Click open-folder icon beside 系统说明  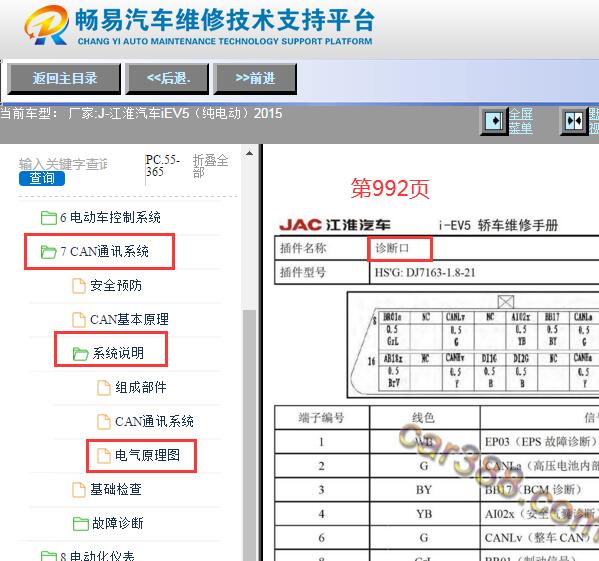coord(80,354)
